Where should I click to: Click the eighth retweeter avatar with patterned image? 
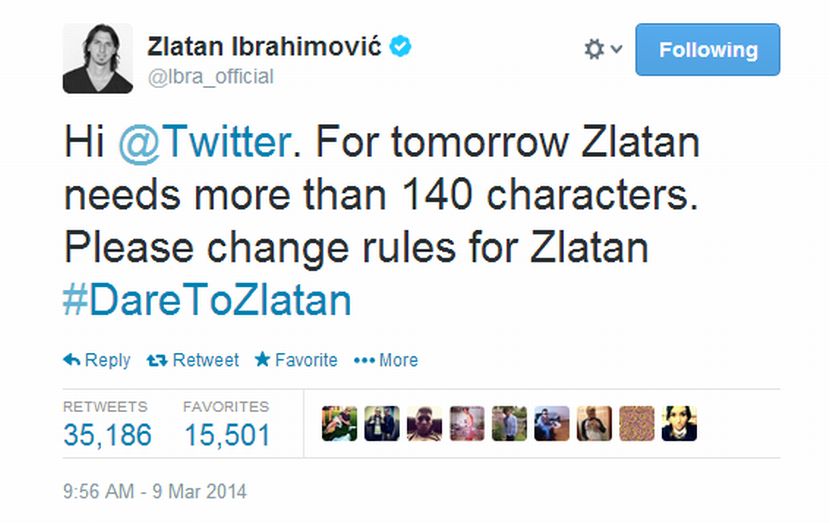click(x=637, y=424)
